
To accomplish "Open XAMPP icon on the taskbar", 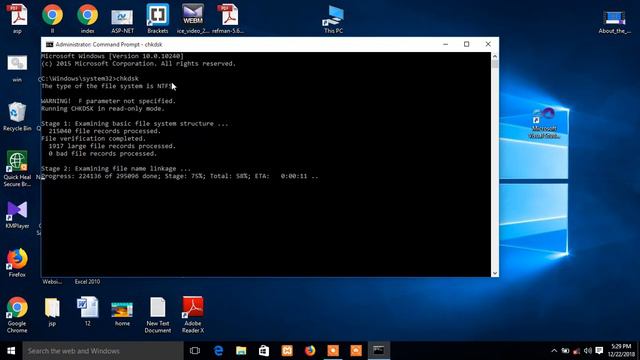I will pyautogui.click(x=287, y=351).
